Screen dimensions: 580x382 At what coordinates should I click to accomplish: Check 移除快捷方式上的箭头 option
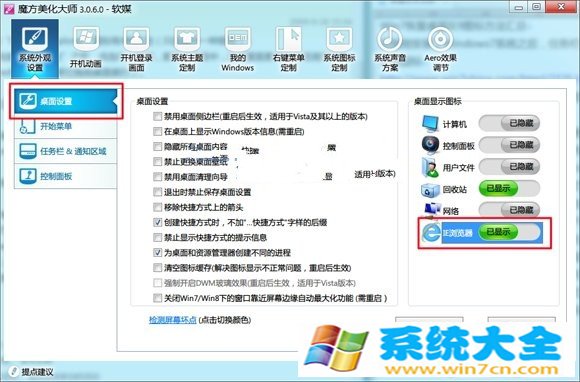158,207
